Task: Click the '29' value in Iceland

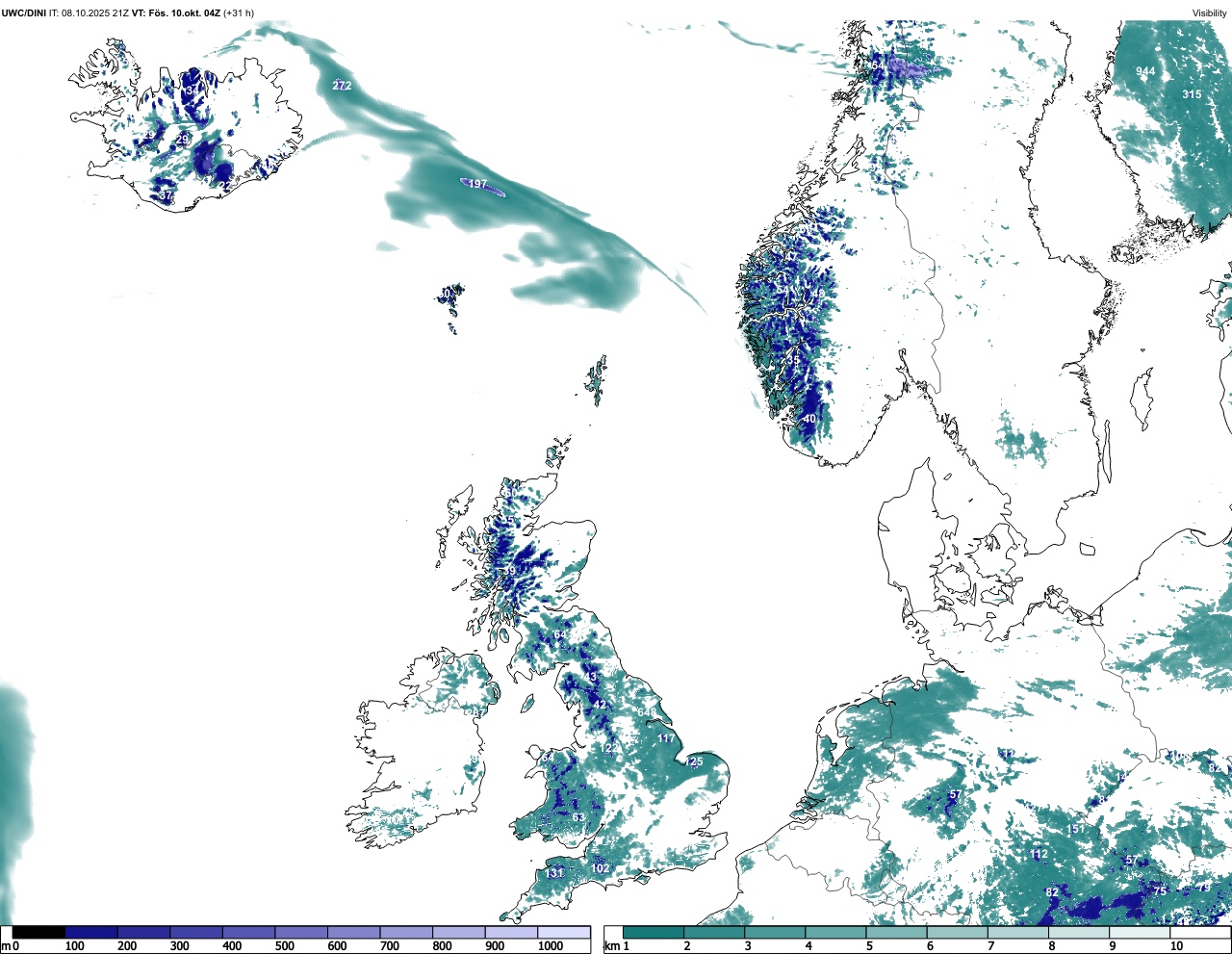Action: tap(183, 141)
